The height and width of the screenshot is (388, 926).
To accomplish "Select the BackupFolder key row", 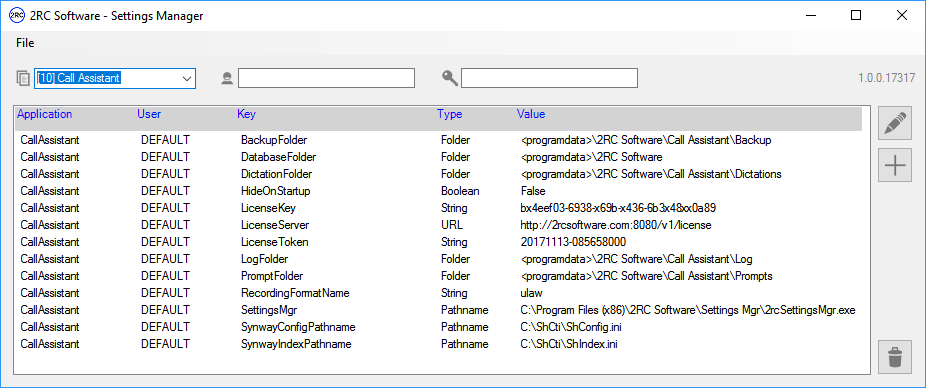I will 438,140.
